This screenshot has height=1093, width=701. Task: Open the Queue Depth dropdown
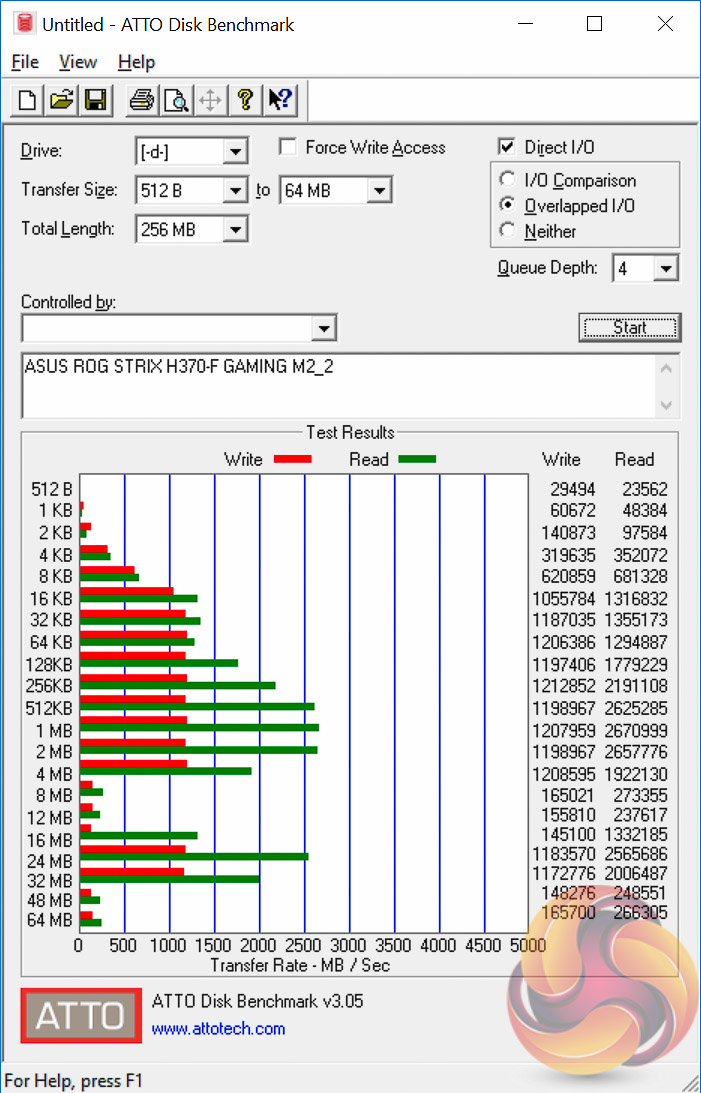665,268
